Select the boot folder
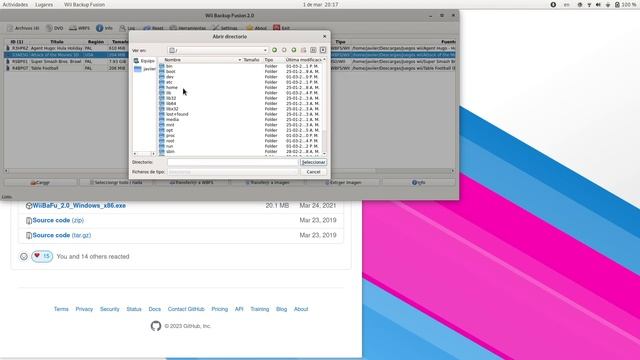The image size is (640, 360). 171,71
